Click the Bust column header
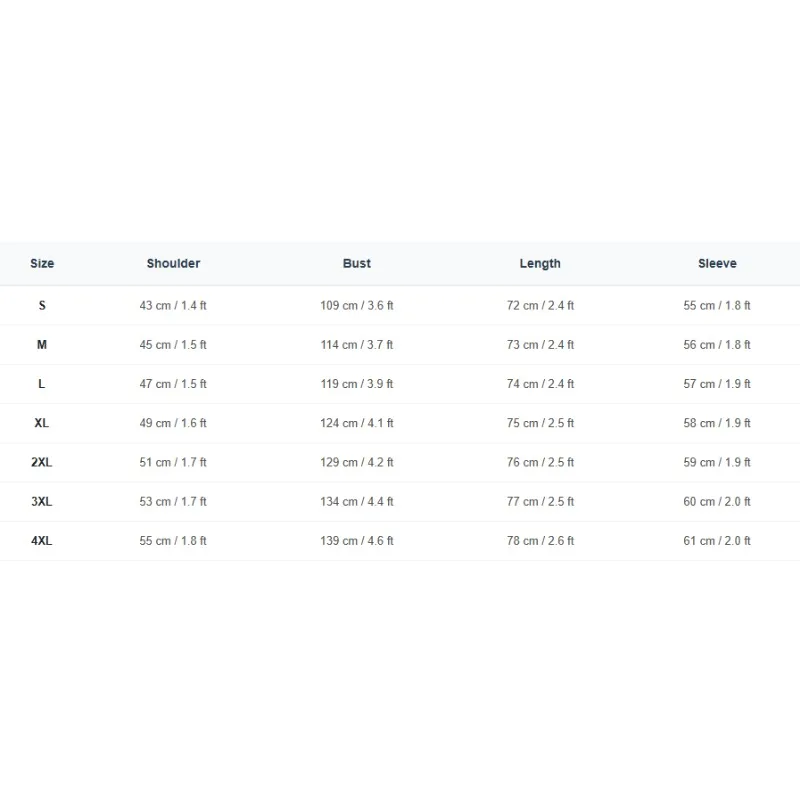 [x=357, y=264]
